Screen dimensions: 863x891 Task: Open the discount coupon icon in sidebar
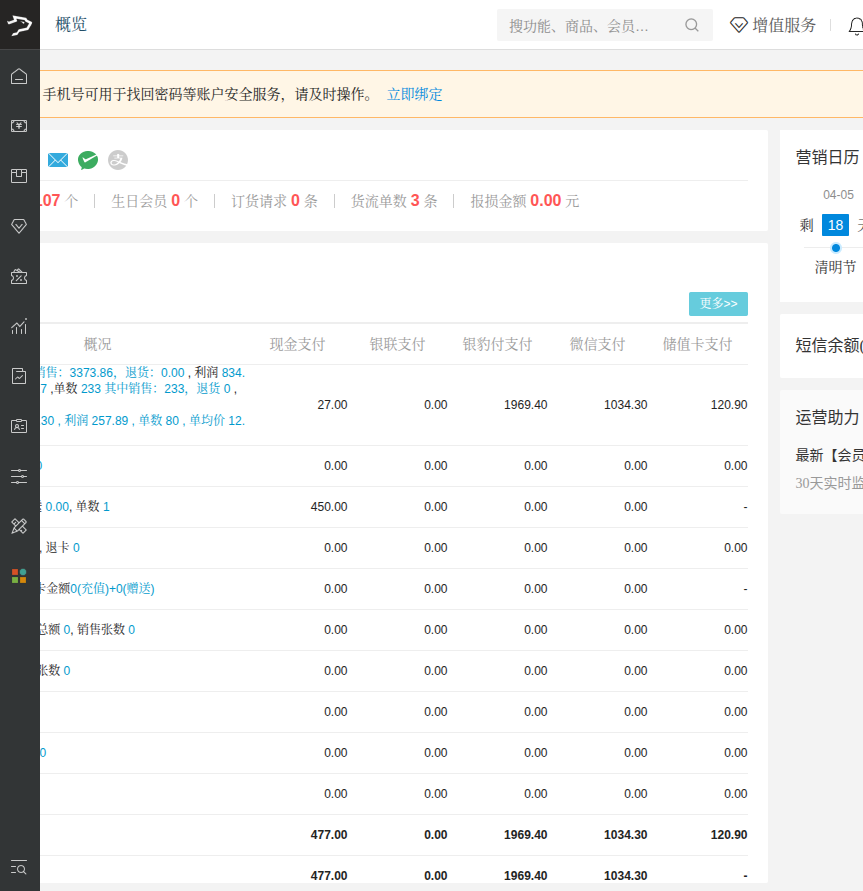(x=19, y=276)
